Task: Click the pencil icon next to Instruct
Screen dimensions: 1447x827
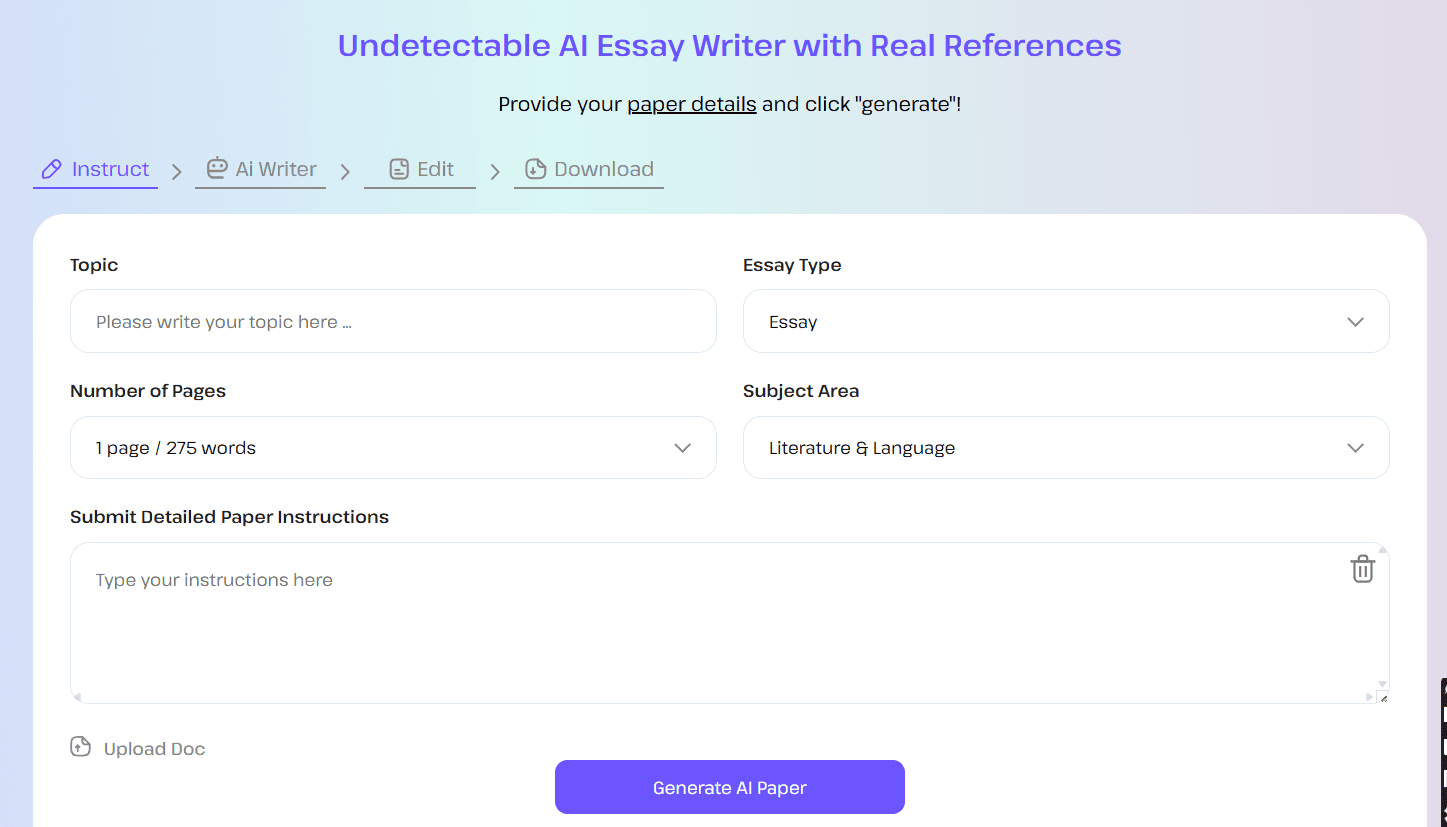Action: click(x=50, y=169)
